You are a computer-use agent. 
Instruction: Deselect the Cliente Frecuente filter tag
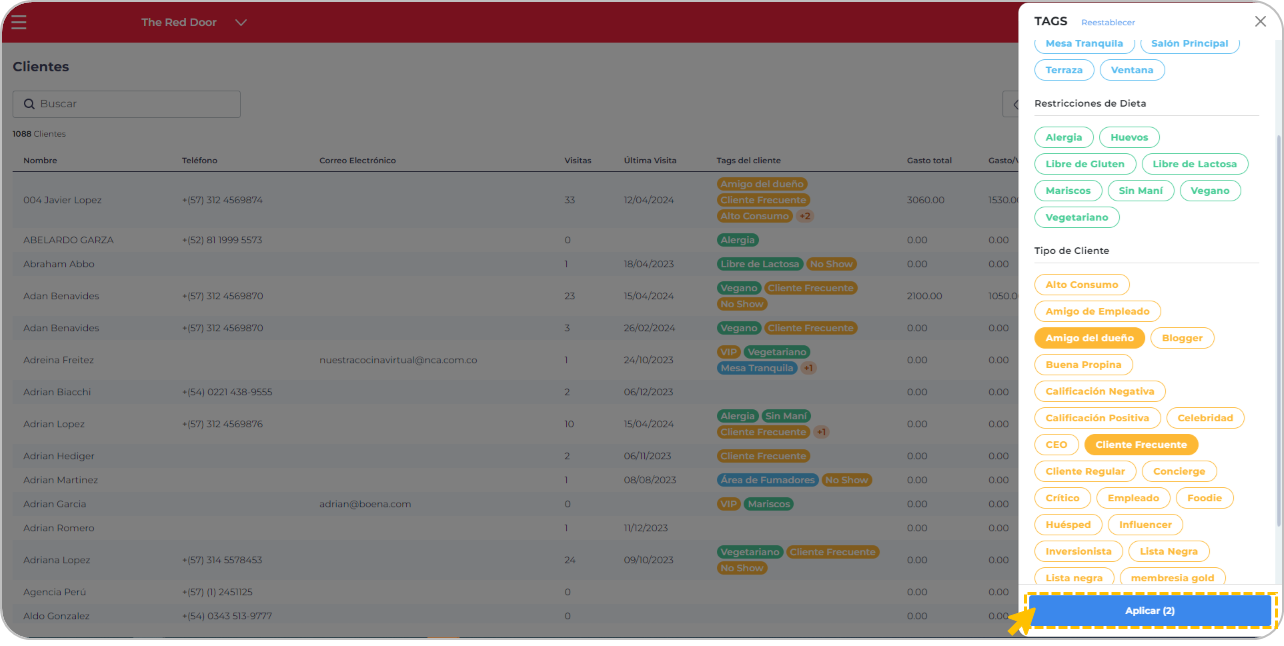coord(1141,445)
